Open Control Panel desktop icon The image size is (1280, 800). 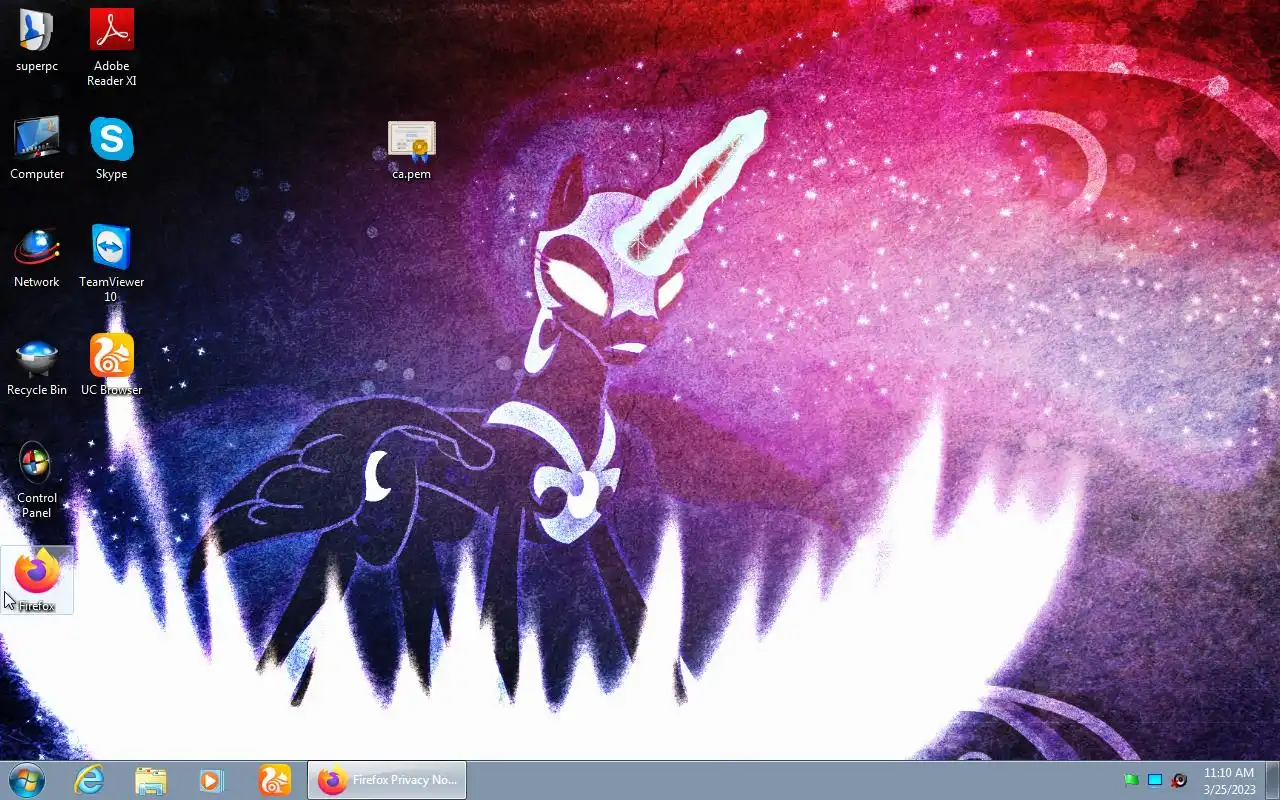[x=37, y=480]
